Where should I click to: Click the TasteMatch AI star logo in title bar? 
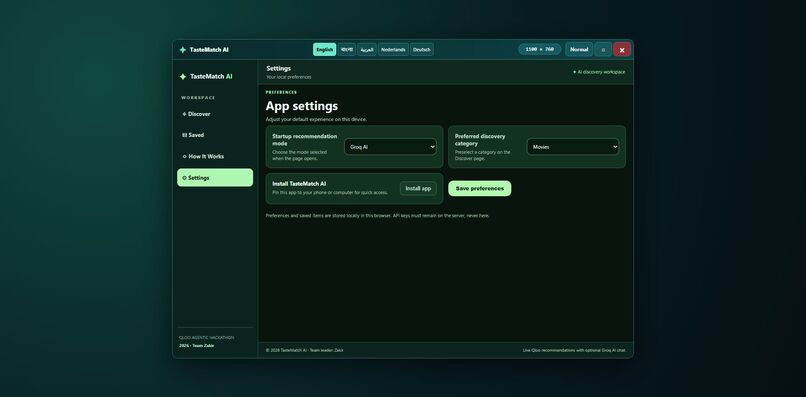[182, 50]
